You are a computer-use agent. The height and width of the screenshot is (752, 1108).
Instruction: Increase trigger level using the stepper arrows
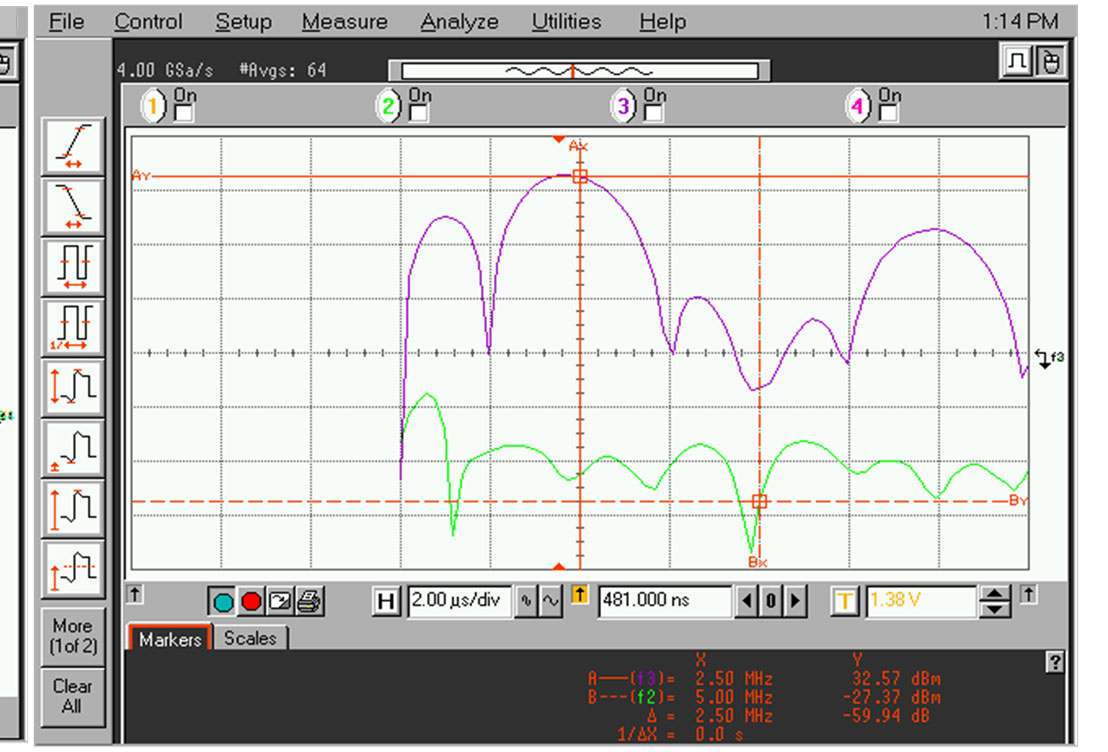coord(993,596)
